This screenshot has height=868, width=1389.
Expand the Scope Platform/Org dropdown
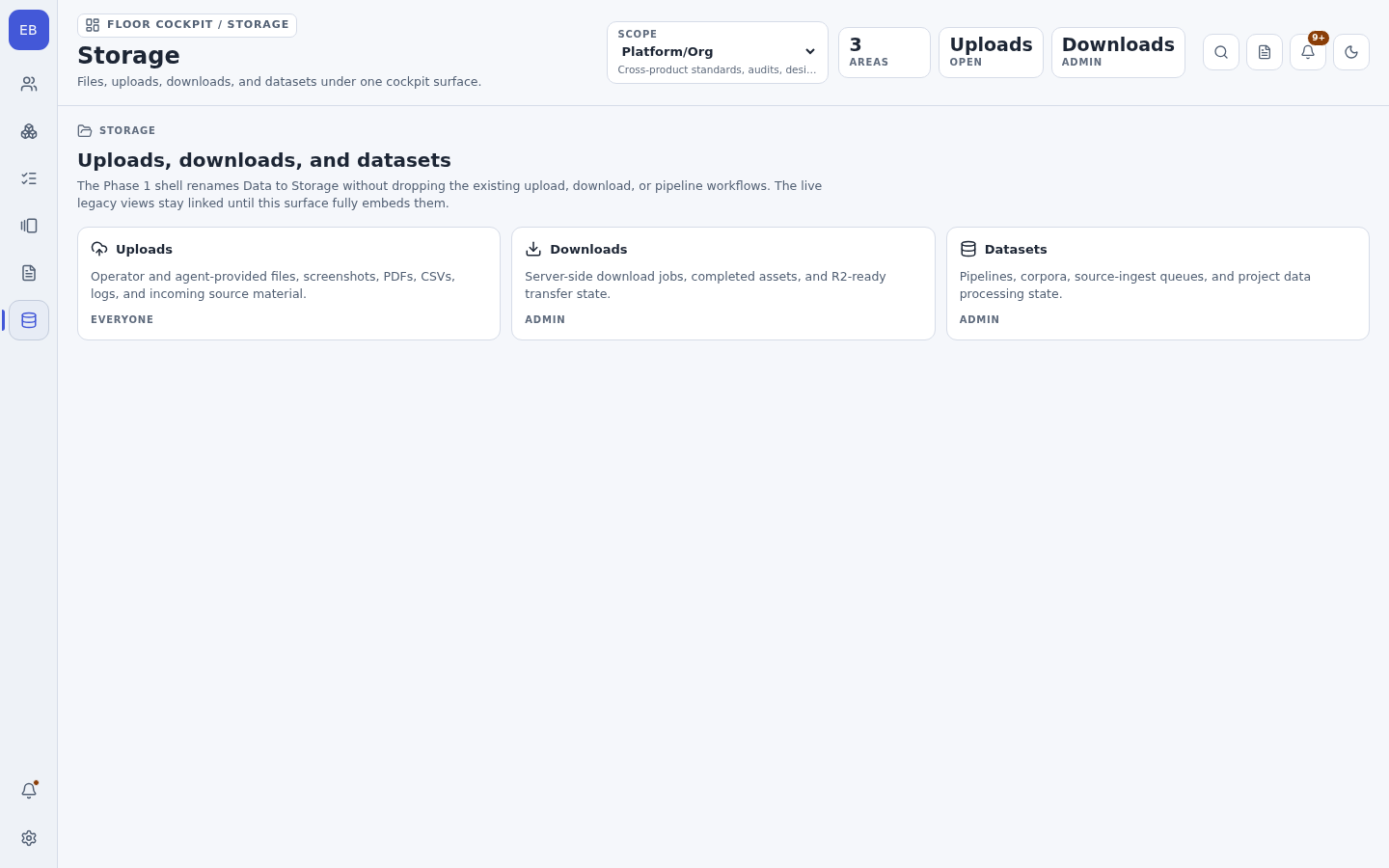pos(718,52)
